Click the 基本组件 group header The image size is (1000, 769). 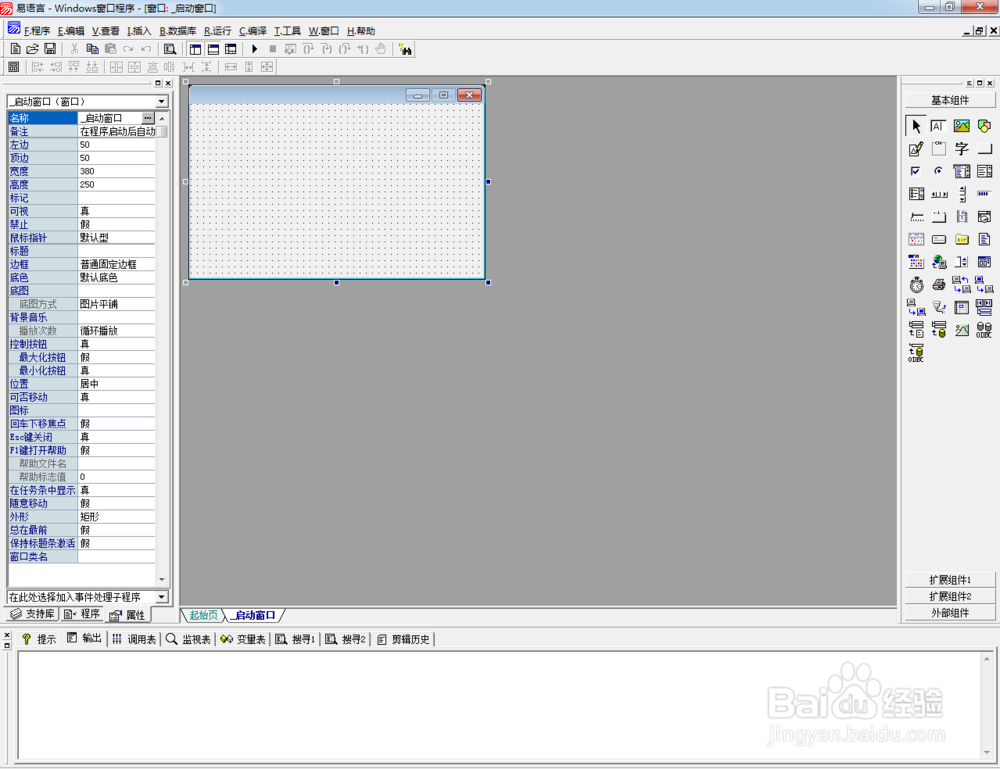[x=950, y=100]
